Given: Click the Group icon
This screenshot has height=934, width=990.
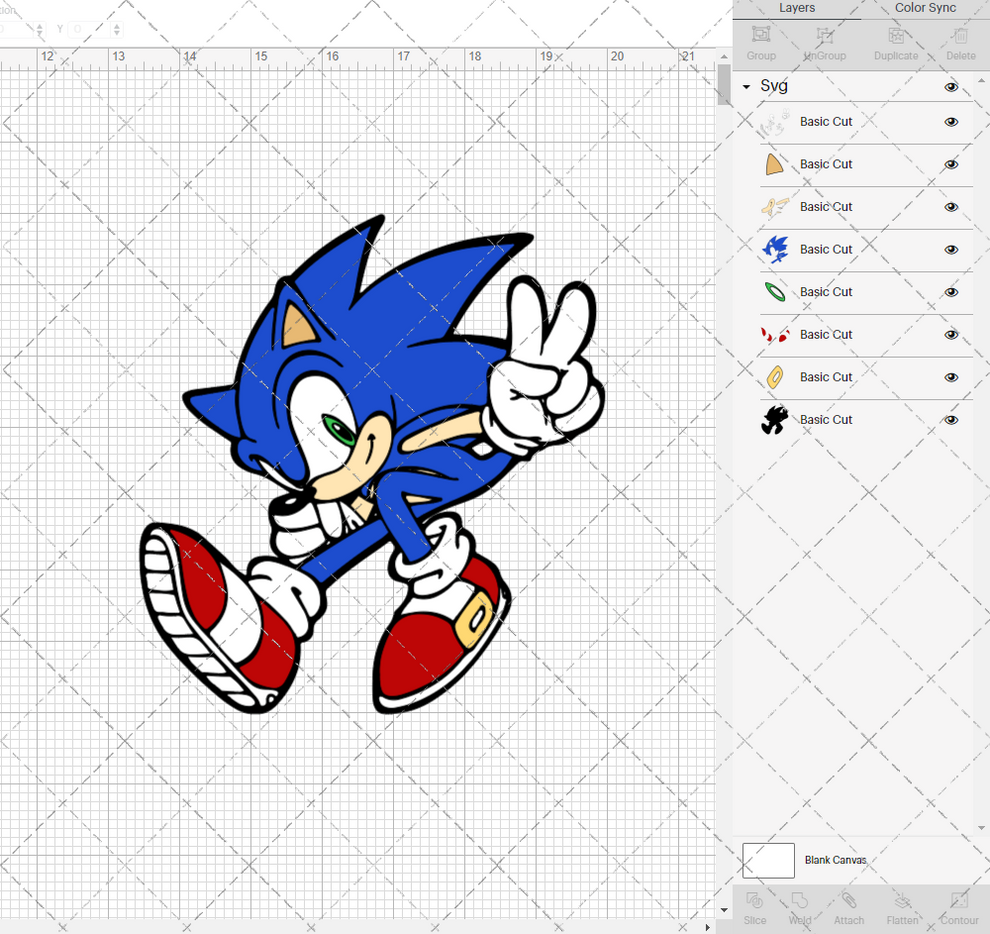Looking at the screenshot, I should click(760, 42).
